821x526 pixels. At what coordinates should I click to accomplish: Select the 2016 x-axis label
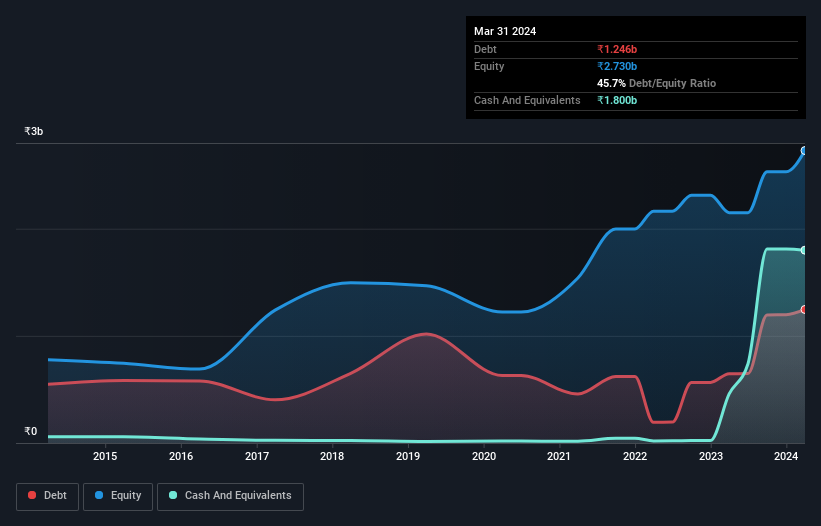(x=181, y=456)
